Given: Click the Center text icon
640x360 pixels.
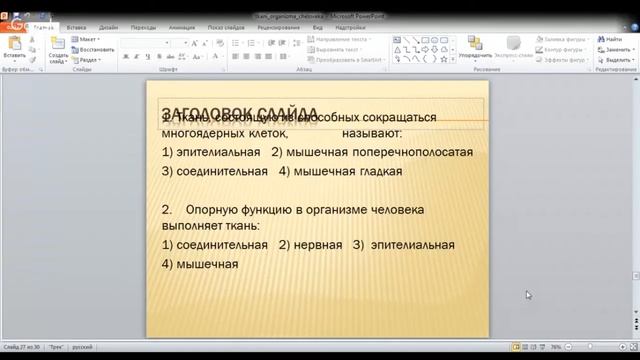Looking at the screenshot, I should 247,56.
